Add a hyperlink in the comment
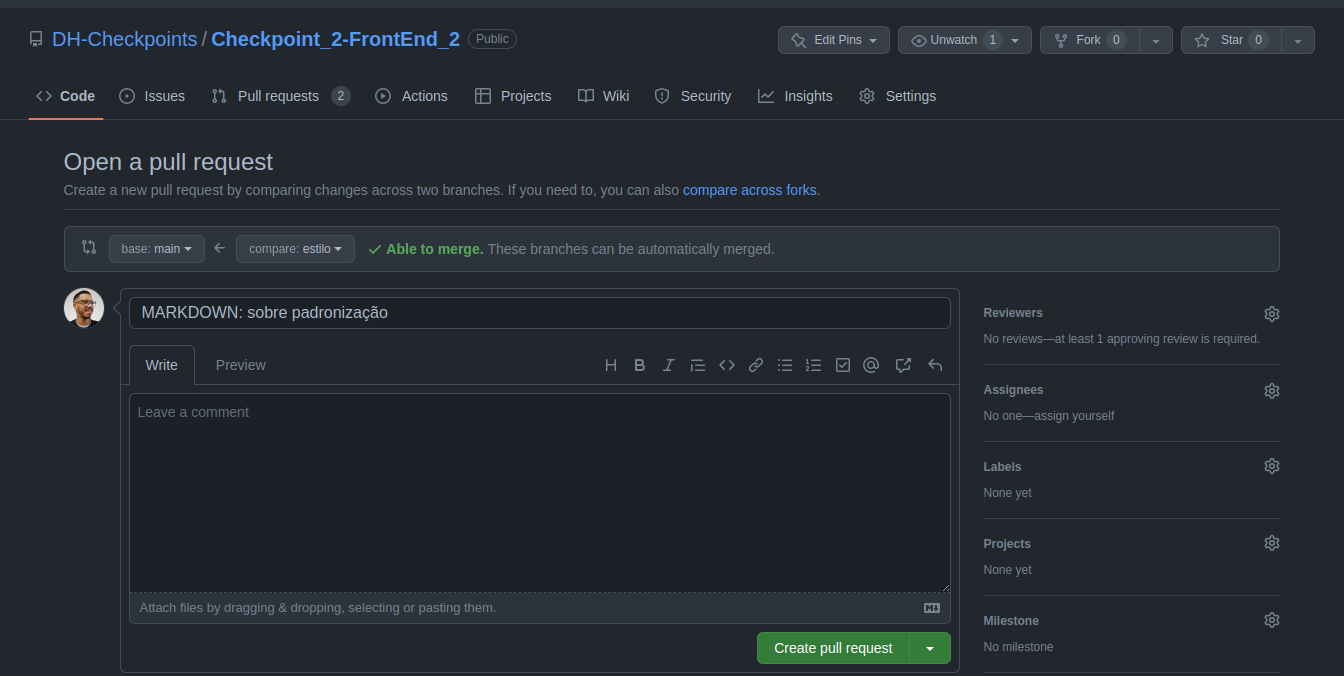 point(756,365)
